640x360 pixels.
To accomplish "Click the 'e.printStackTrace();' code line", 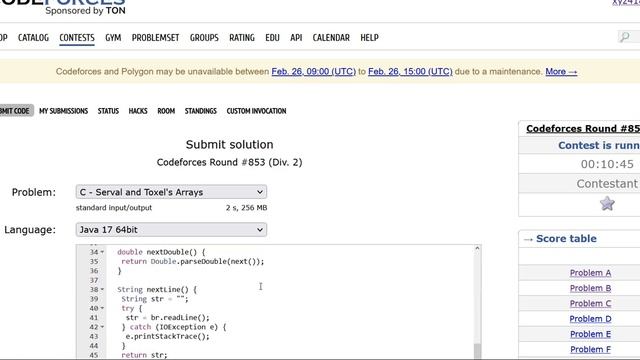I will [x=167, y=336].
